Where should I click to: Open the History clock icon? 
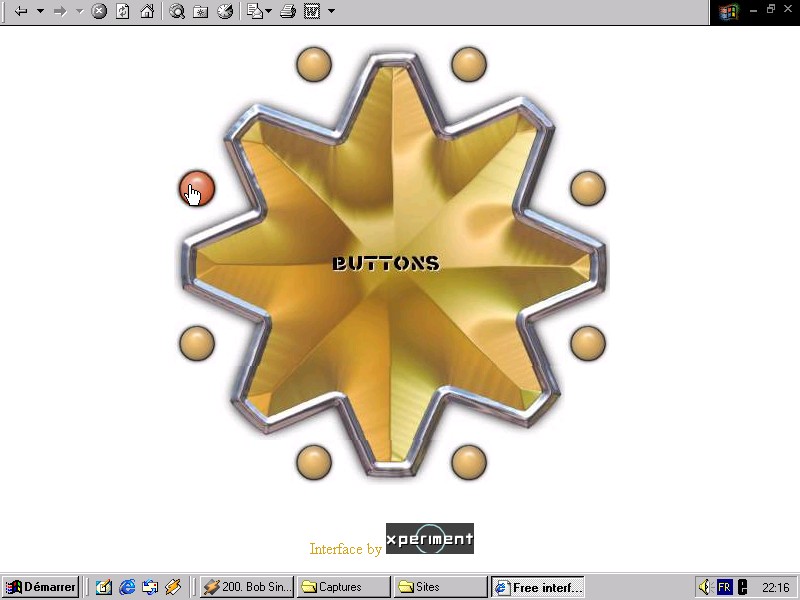(x=225, y=11)
